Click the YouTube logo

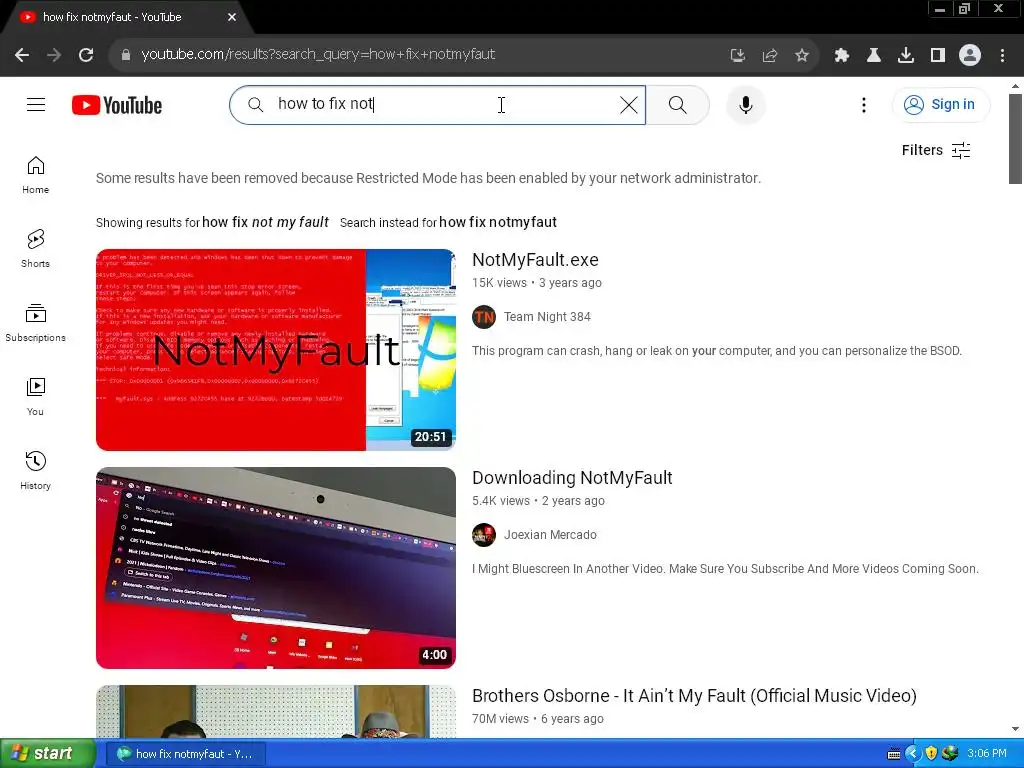tap(117, 105)
